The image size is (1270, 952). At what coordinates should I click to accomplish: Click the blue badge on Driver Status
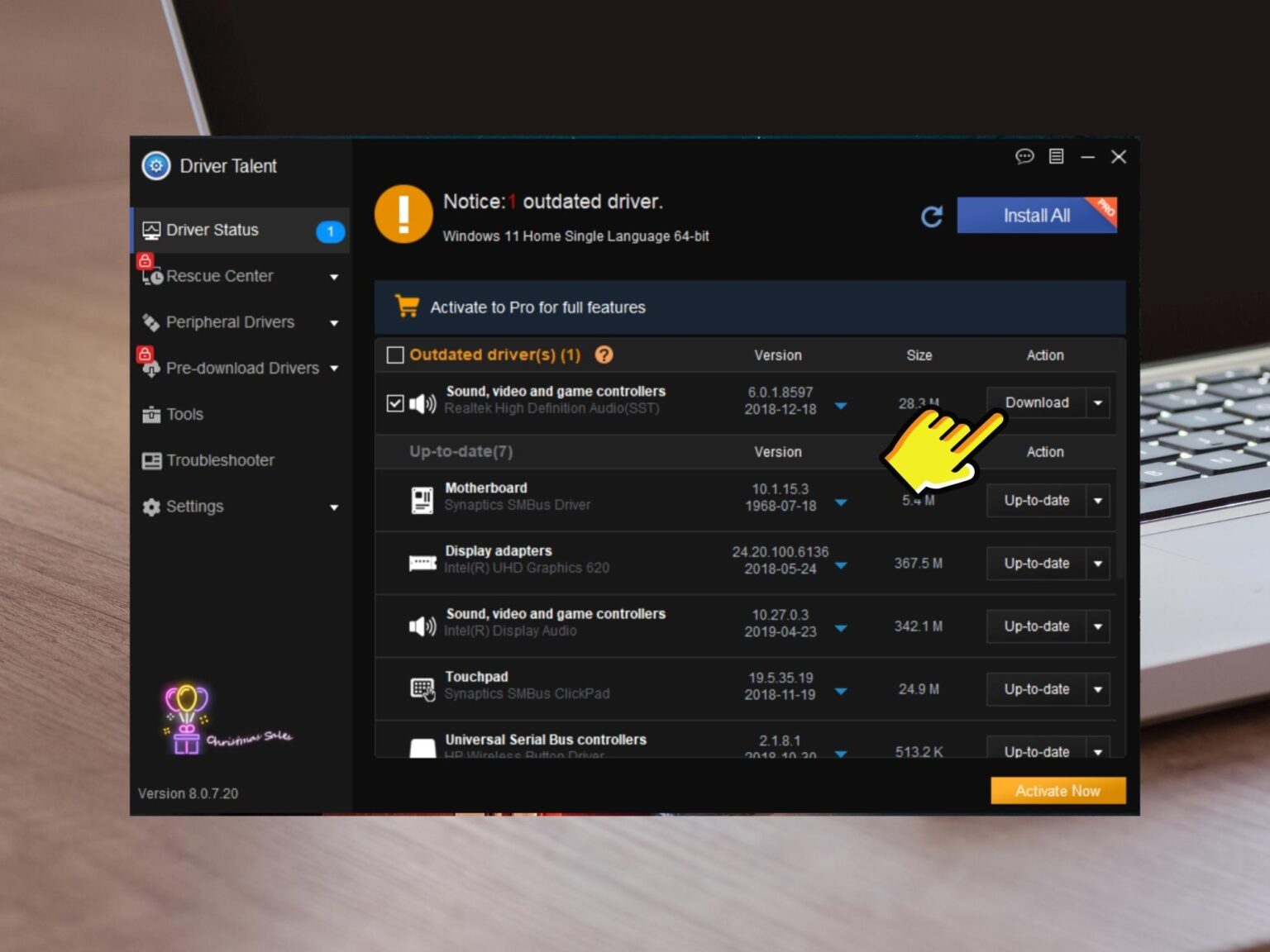click(330, 231)
